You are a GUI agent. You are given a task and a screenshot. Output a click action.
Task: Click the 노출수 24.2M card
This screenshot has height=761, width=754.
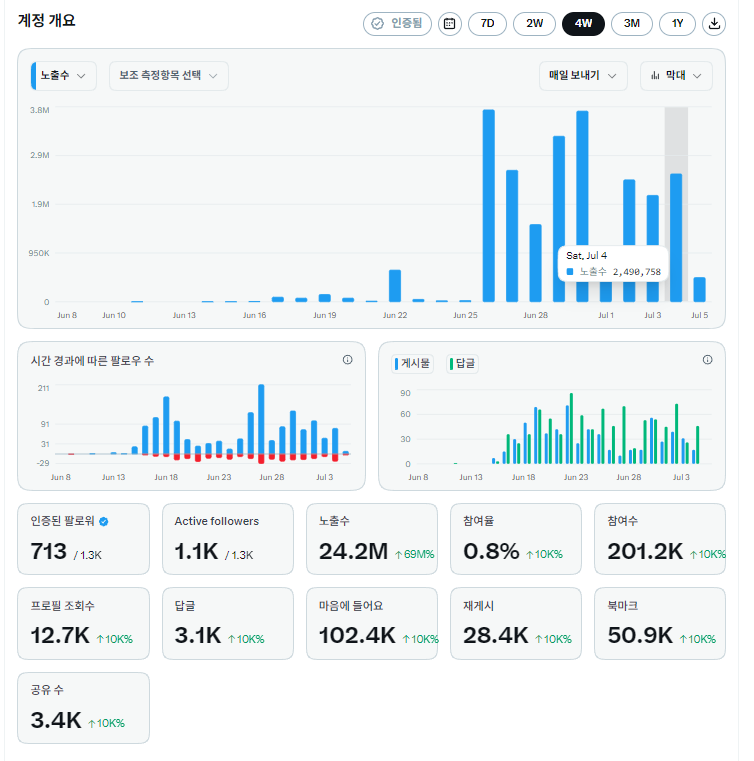372,539
